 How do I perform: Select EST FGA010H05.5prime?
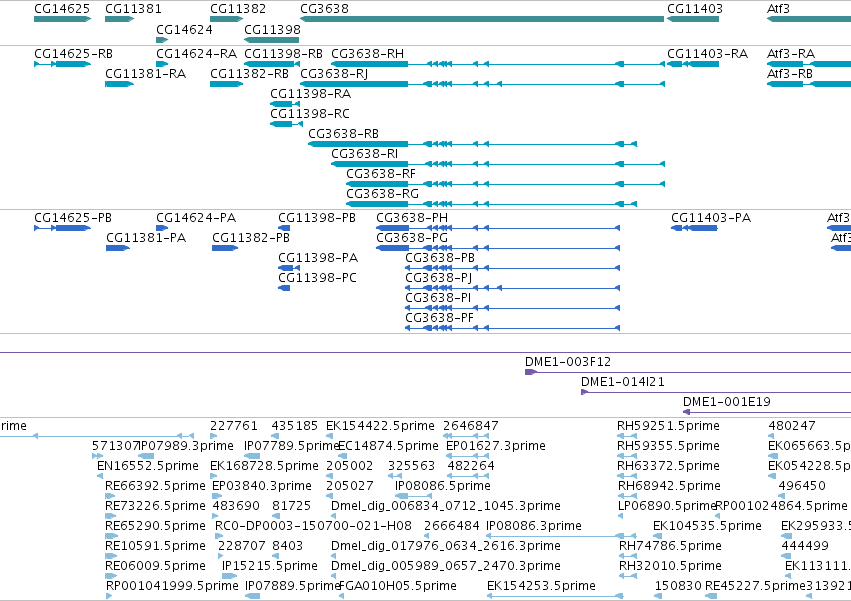click(x=398, y=586)
